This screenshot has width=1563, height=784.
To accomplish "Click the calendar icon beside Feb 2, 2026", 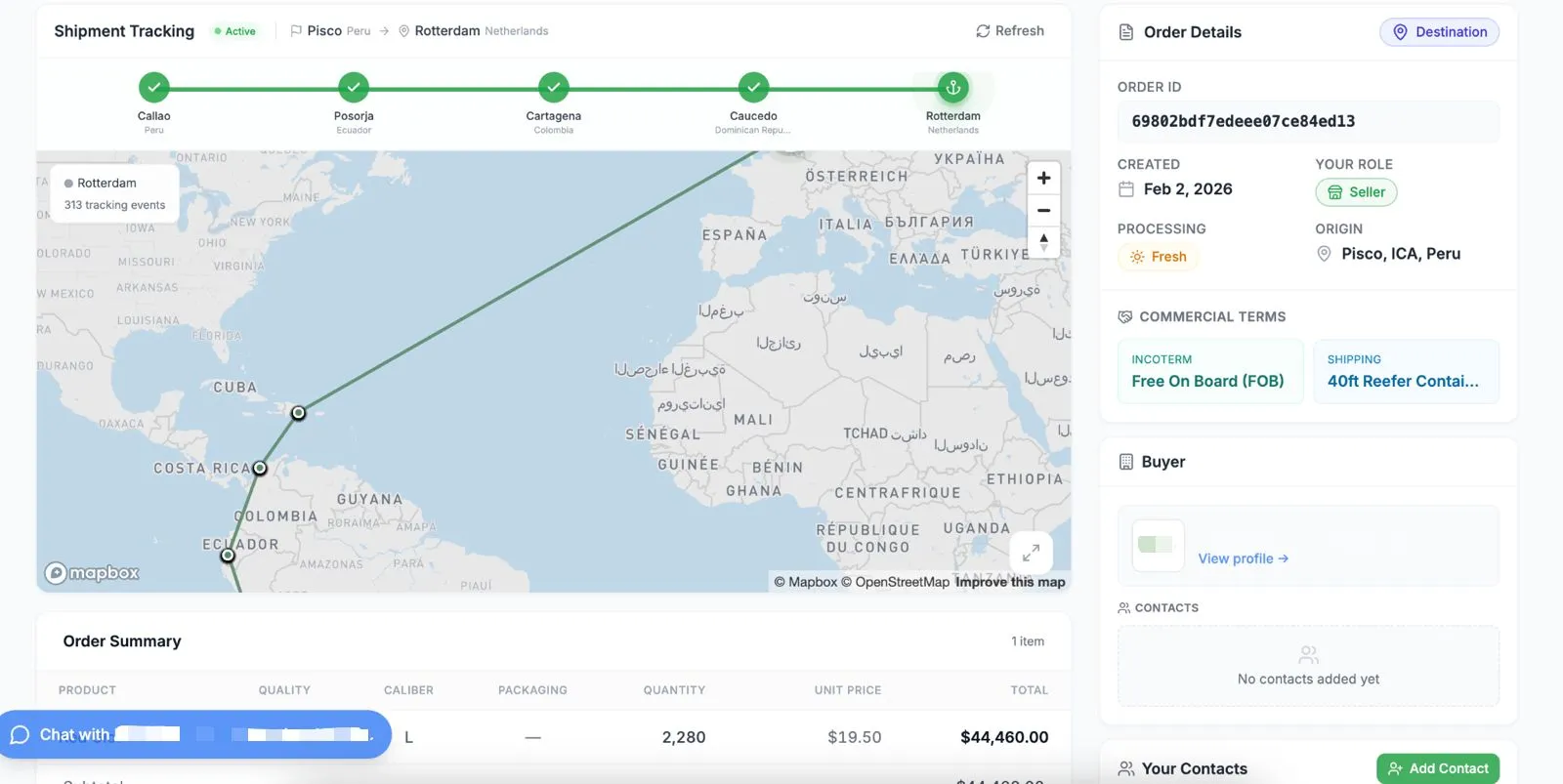I will 1126,189.
